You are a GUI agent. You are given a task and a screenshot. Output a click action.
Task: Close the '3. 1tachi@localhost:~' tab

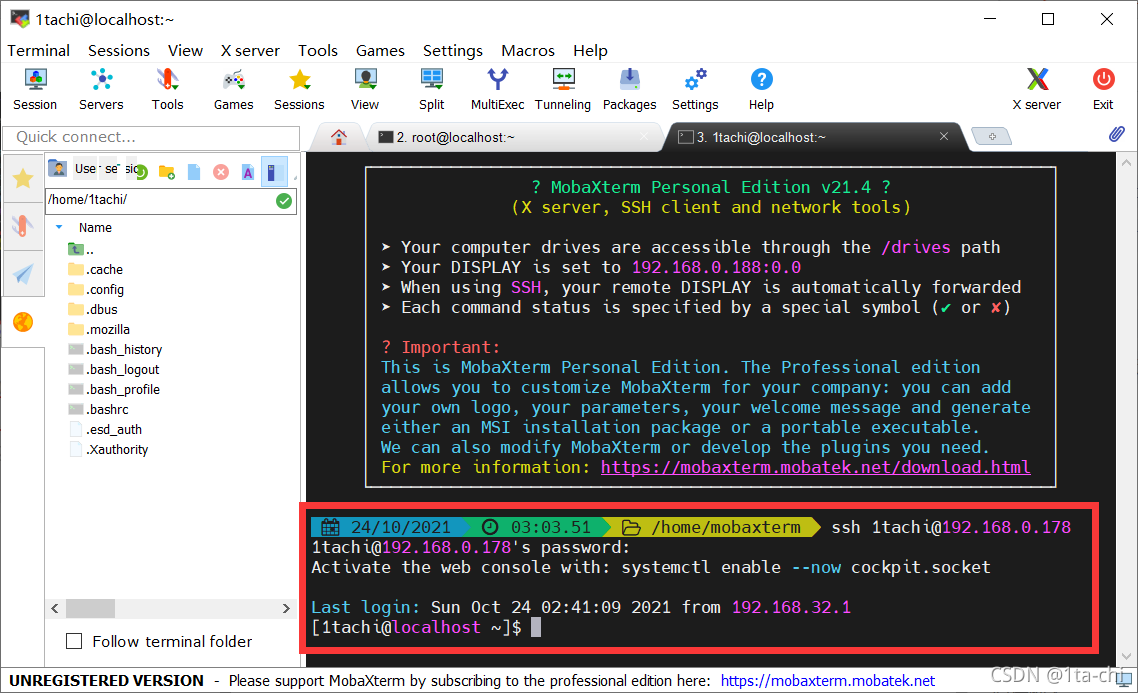point(943,136)
